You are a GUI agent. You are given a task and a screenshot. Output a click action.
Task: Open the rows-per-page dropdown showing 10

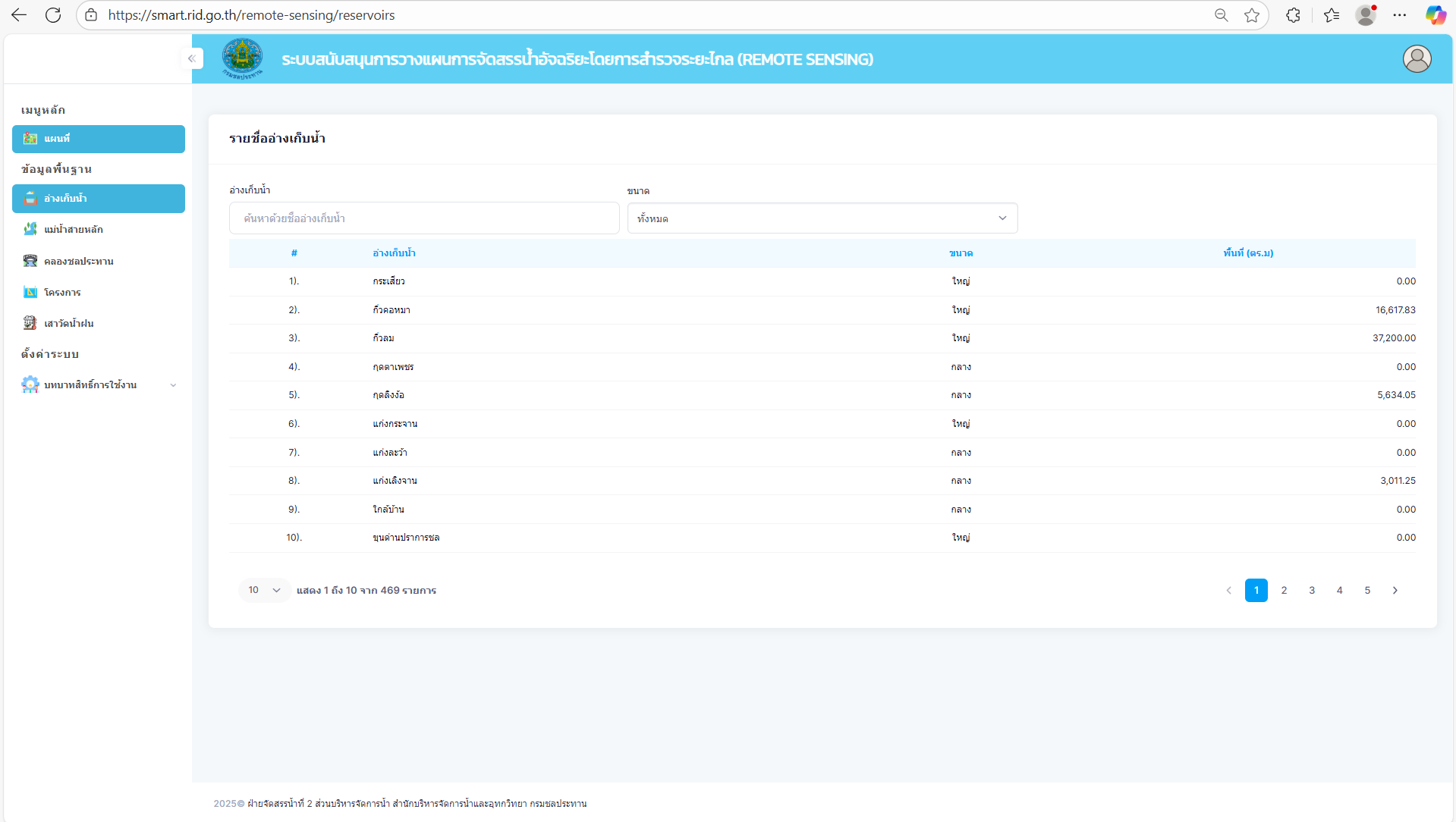click(x=264, y=590)
